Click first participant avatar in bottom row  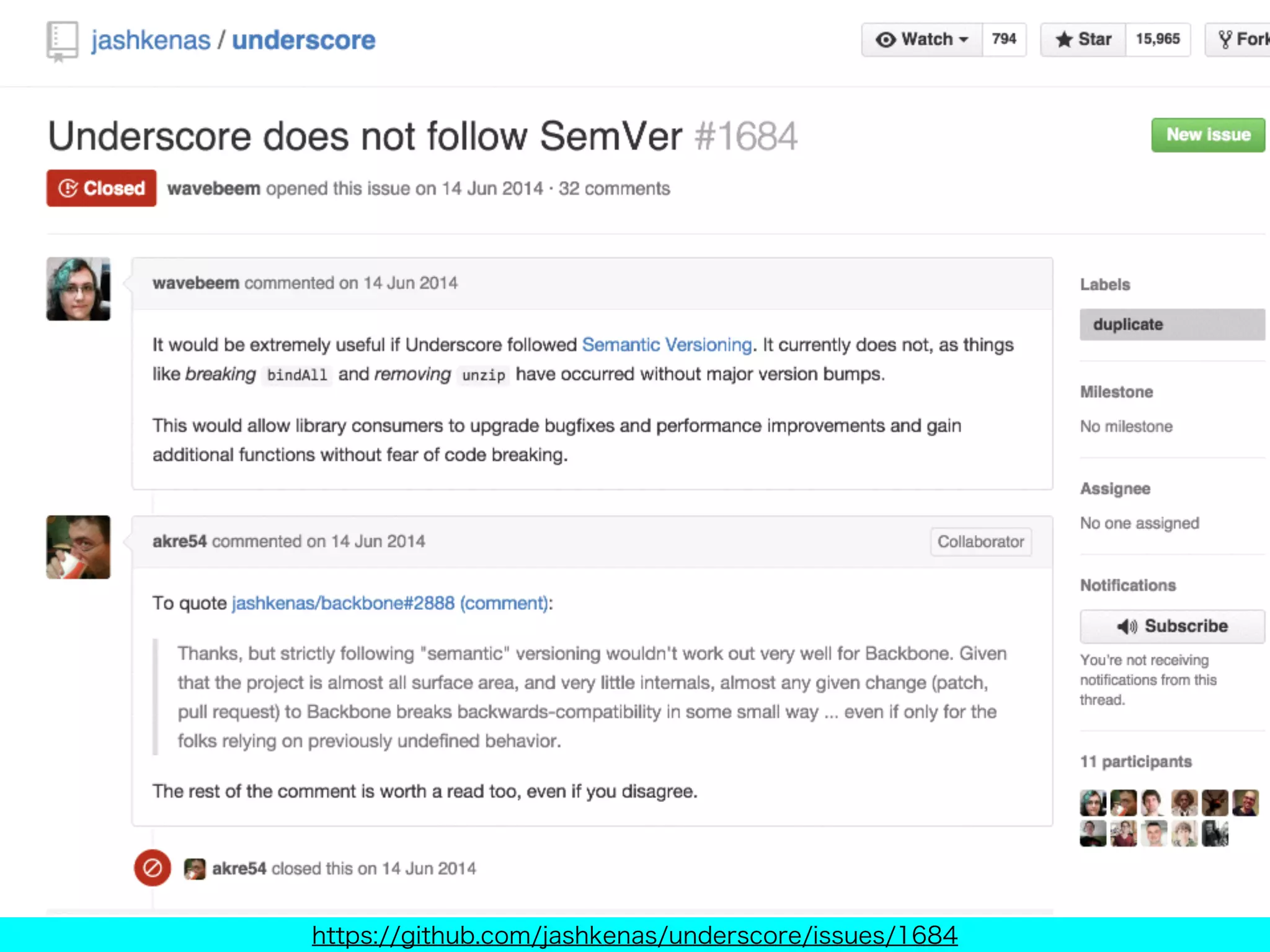pyautogui.click(x=1093, y=833)
